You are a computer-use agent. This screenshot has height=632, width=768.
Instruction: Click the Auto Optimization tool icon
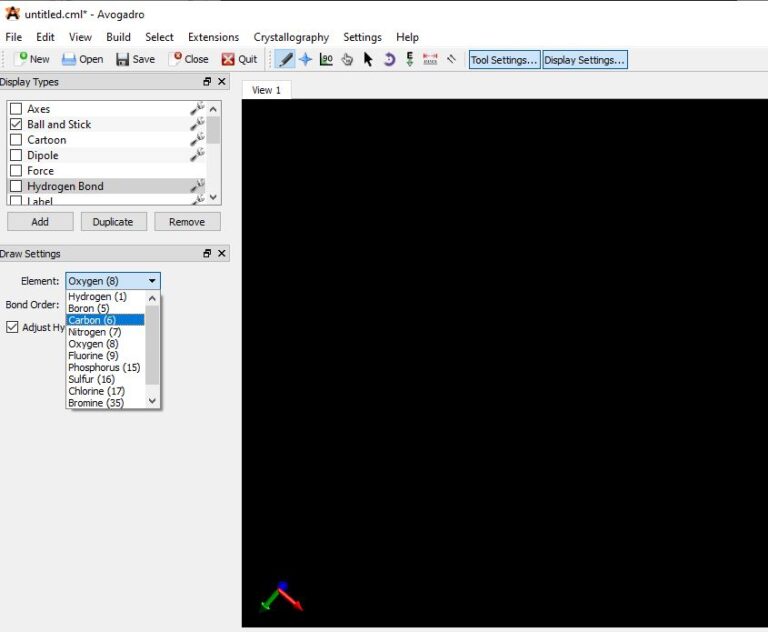click(410, 59)
